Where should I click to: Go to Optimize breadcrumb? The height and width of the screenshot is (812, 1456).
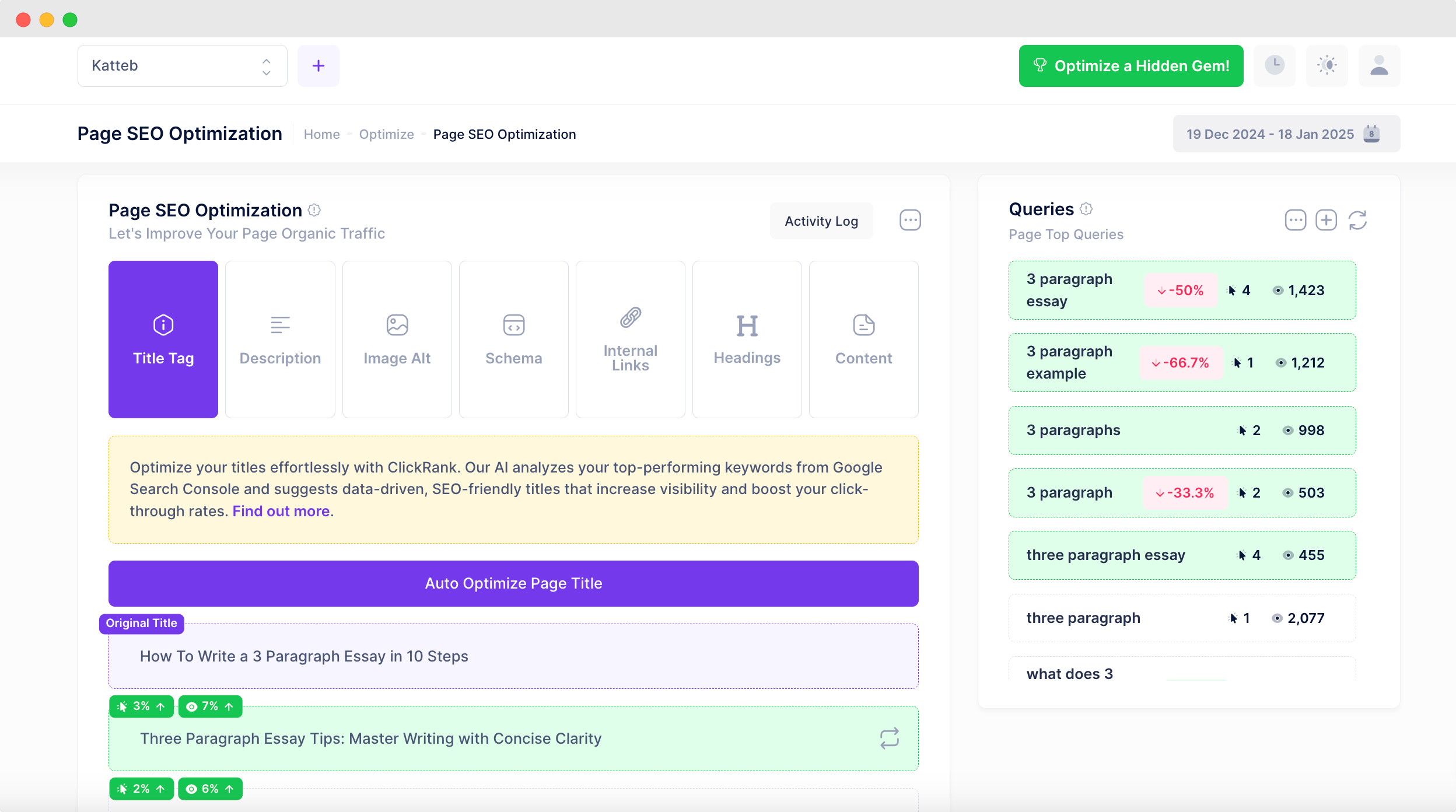(386, 134)
